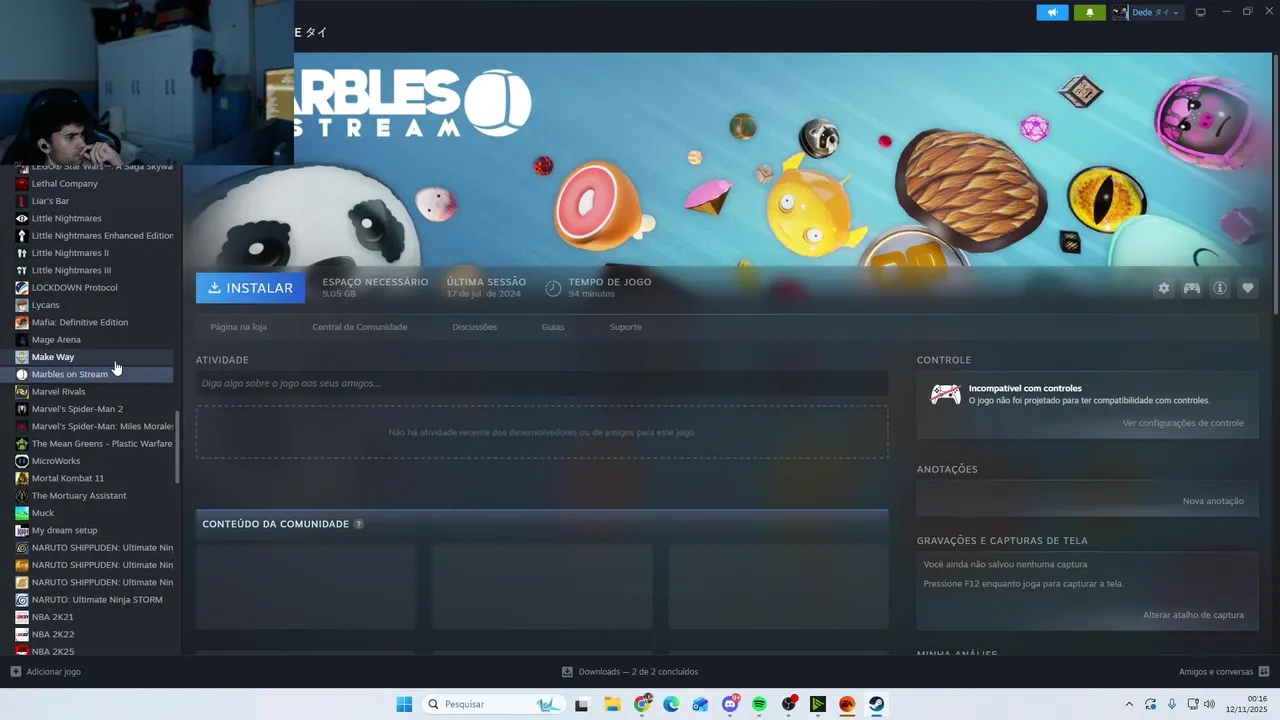Click The Mean Greens game icon
Viewport: 1280px width, 720px height.
click(22, 443)
